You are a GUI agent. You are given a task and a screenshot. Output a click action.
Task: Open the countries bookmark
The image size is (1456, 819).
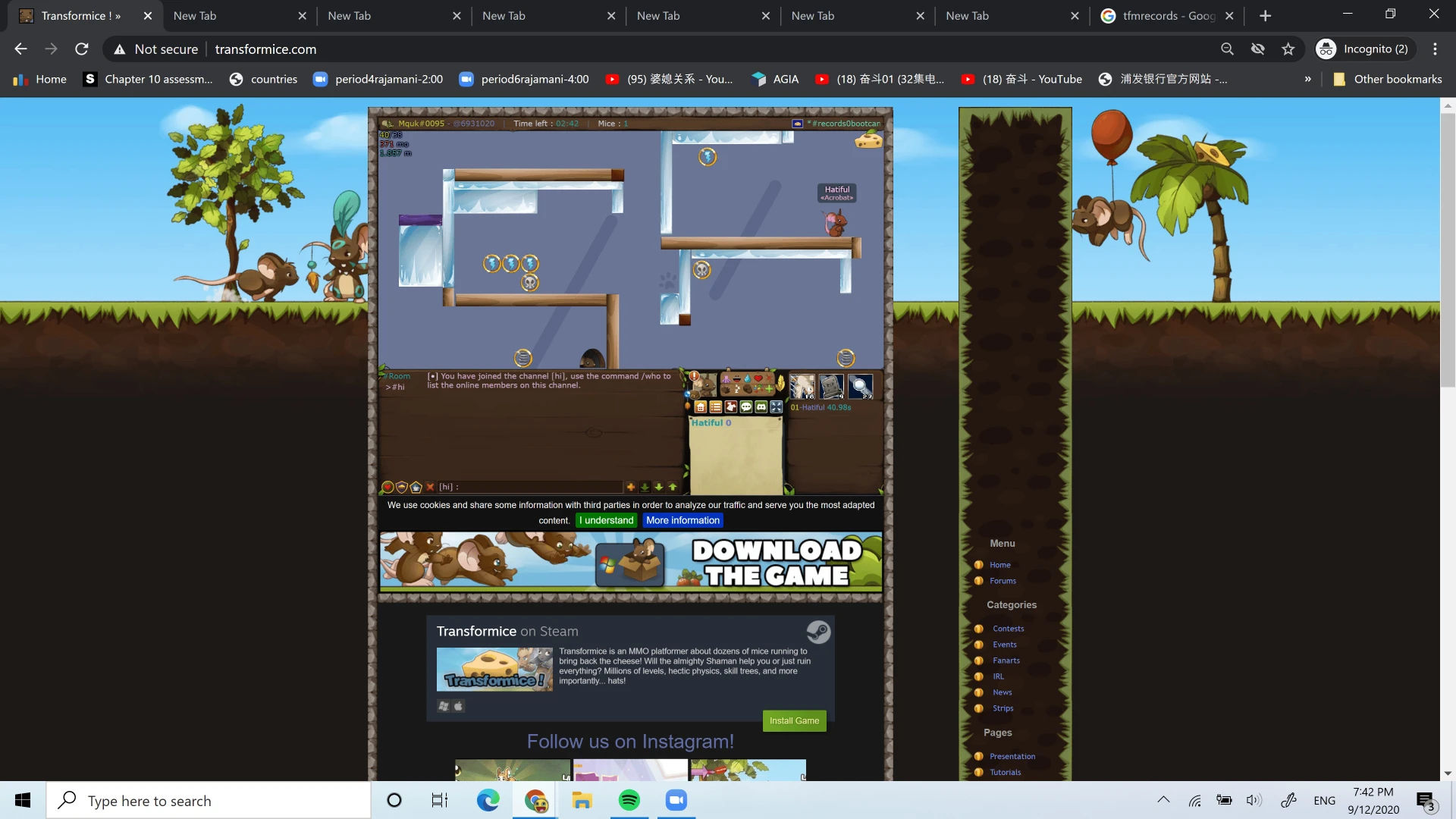pos(263,79)
